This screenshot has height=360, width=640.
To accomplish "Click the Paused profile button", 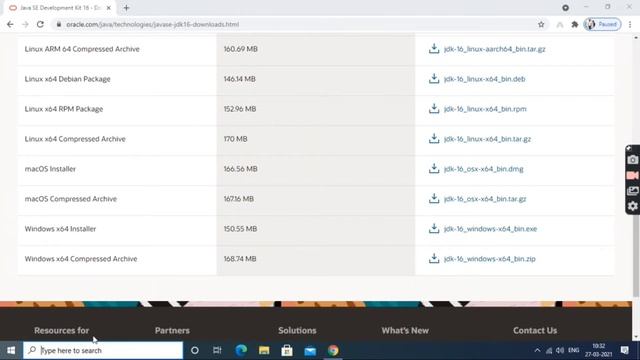I will click(602, 24).
